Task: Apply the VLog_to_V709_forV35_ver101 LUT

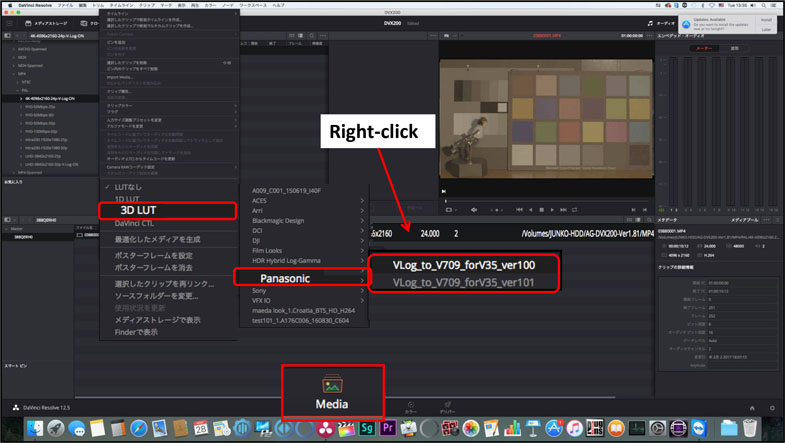Action: click(464, 283)
